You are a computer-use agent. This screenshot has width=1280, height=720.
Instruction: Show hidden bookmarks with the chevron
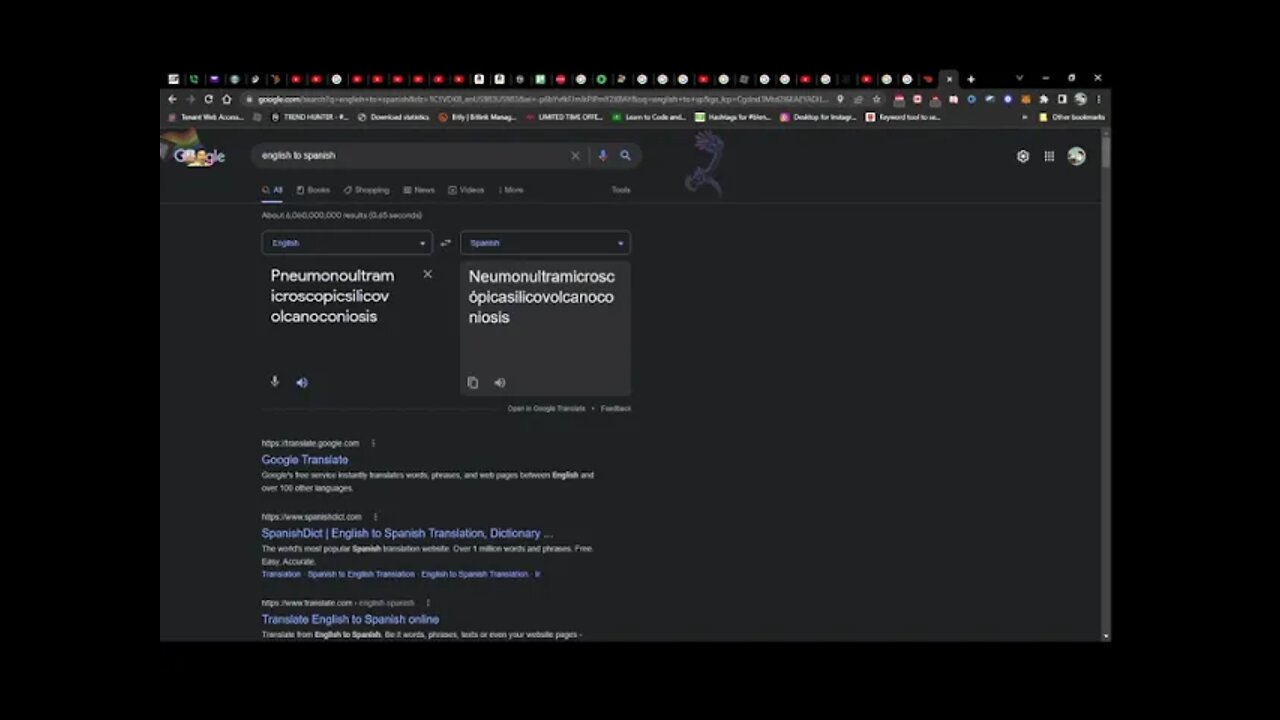click(1024, 117)
